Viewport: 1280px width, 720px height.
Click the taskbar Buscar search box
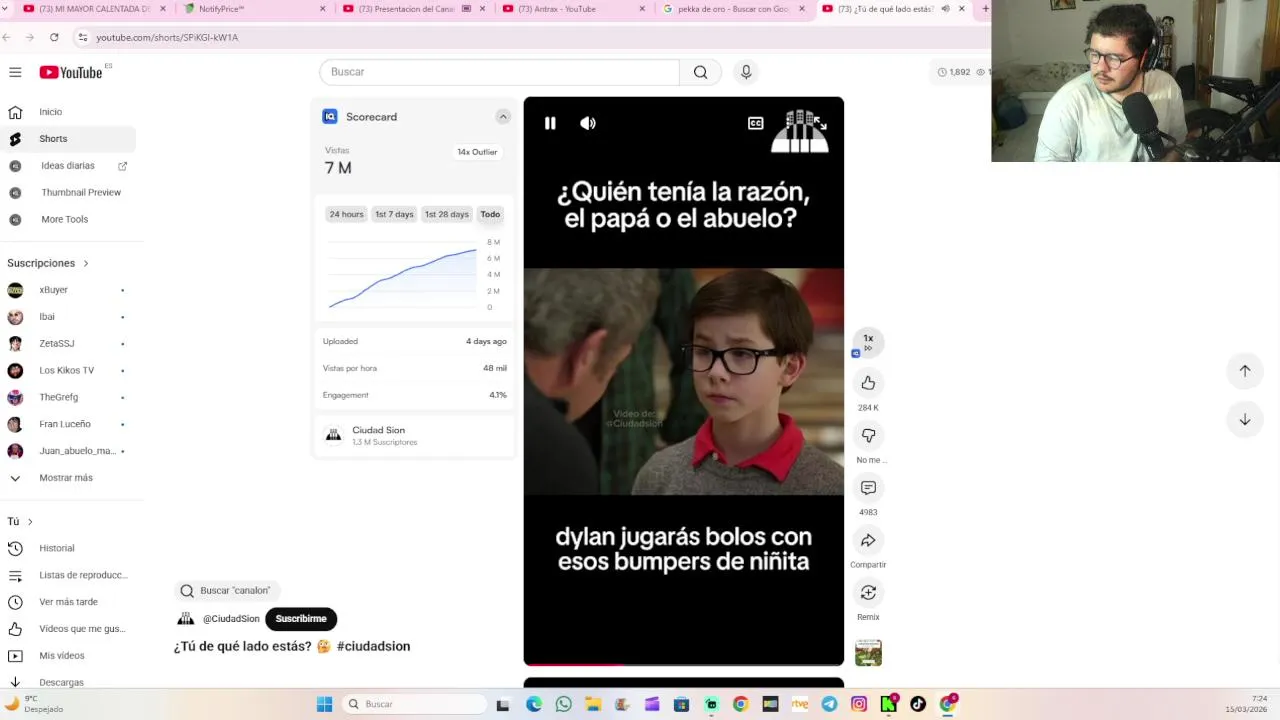(414, 704)
